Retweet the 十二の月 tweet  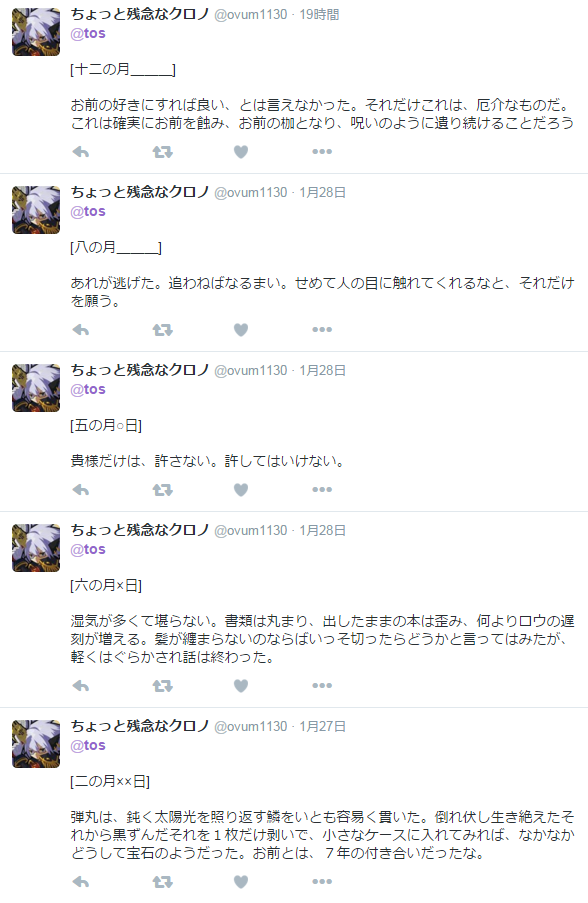click(x=162, y=152)
